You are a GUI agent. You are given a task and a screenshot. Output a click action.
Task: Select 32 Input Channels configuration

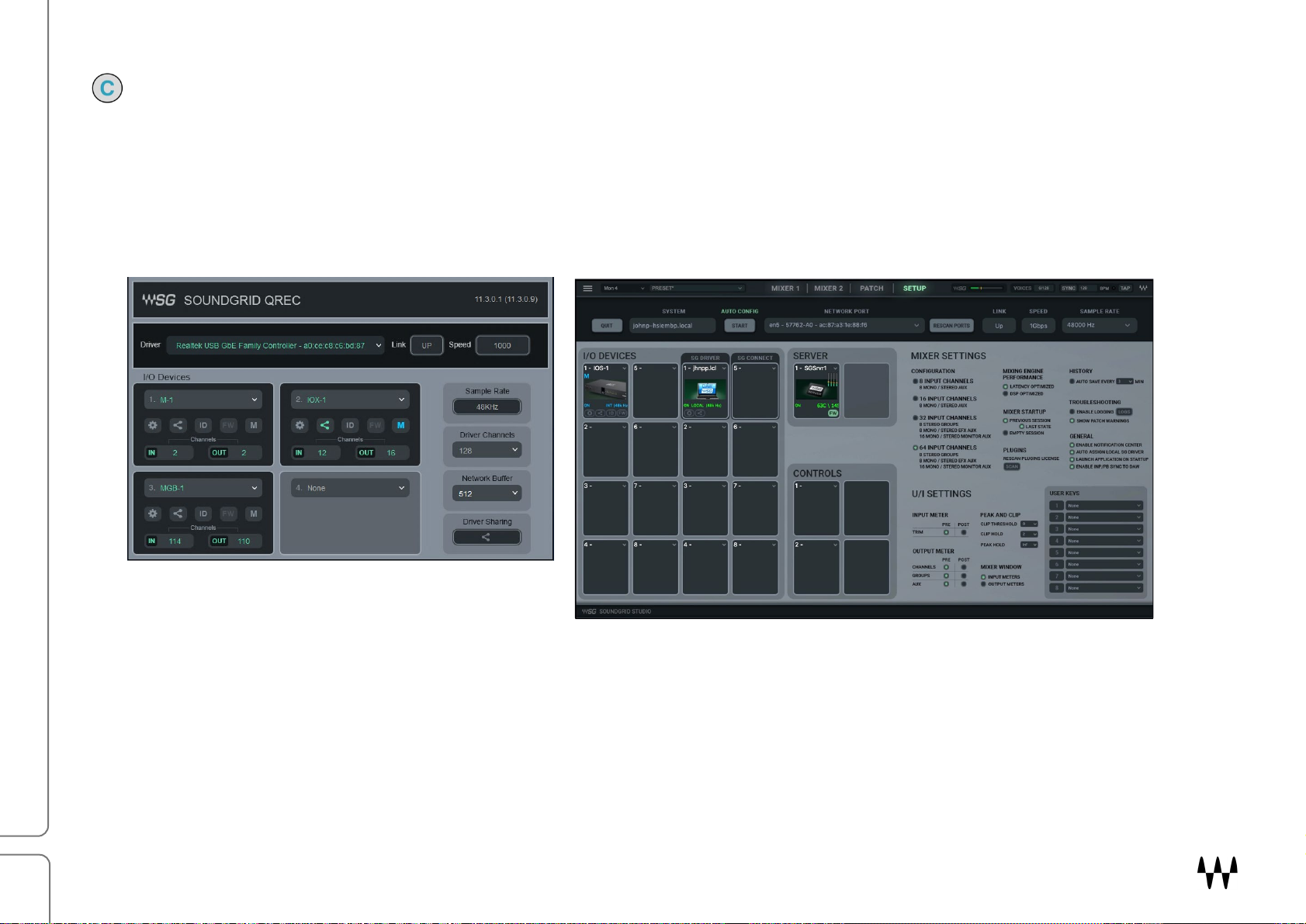(916, 418)
